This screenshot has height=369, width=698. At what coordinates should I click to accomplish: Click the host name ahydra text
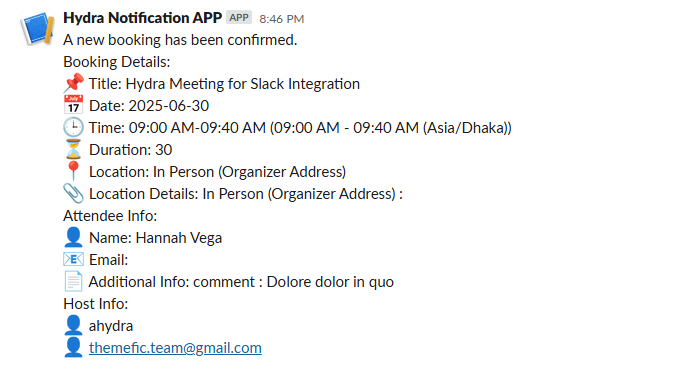pyautogui.click(x=111, y=326)
